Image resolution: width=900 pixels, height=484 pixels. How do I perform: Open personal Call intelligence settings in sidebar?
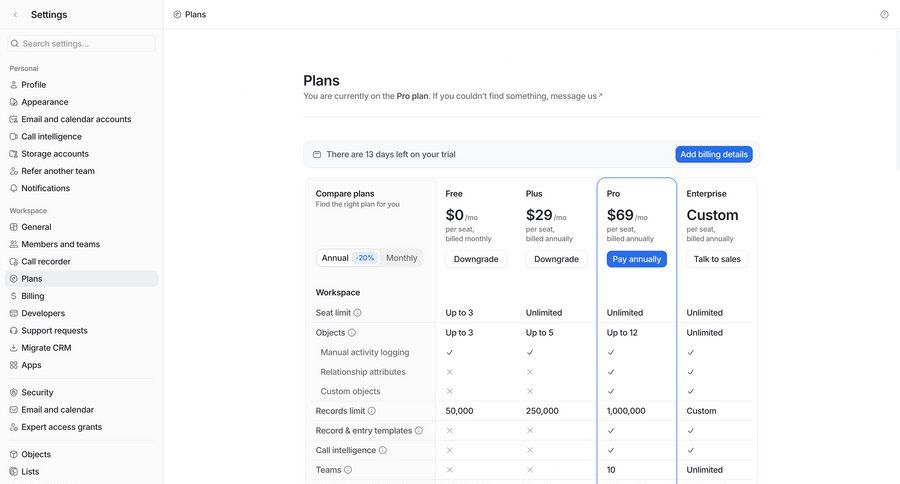82,137
